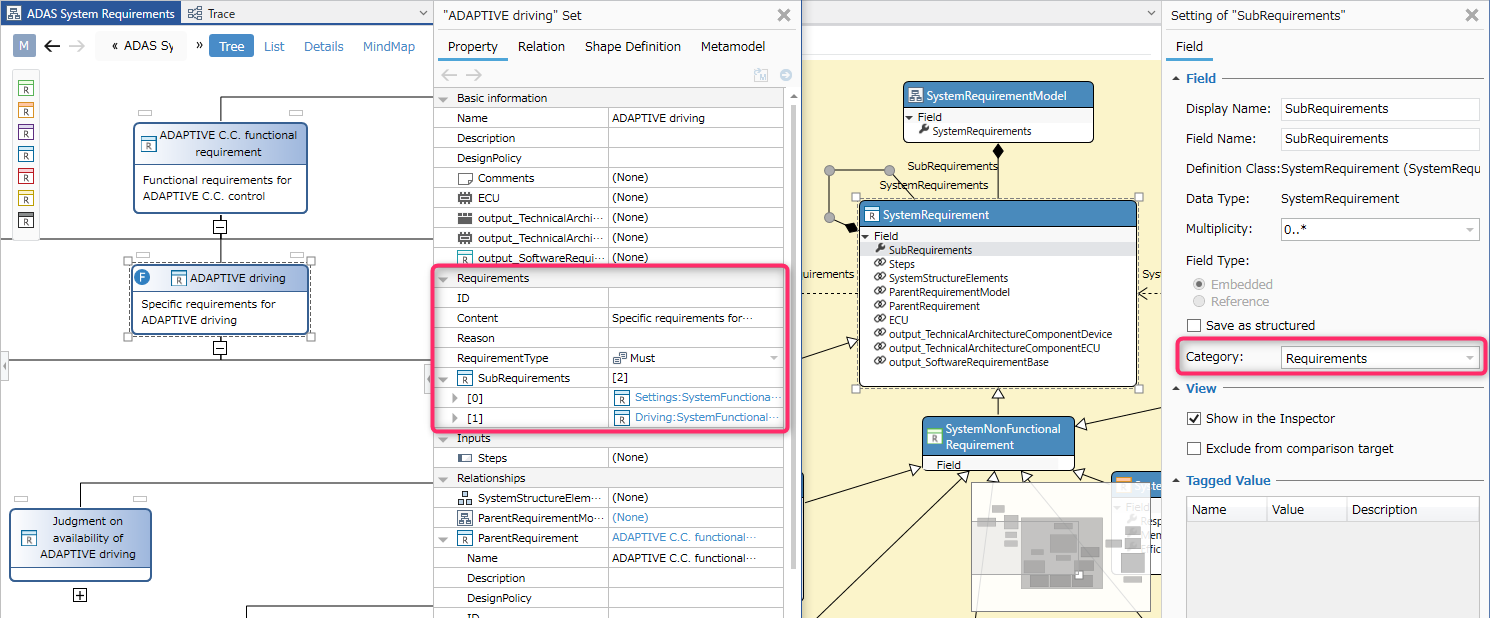Screen dimensions: 1490x618
Task: Click the Display Name input field
Action: (1380, 109)
